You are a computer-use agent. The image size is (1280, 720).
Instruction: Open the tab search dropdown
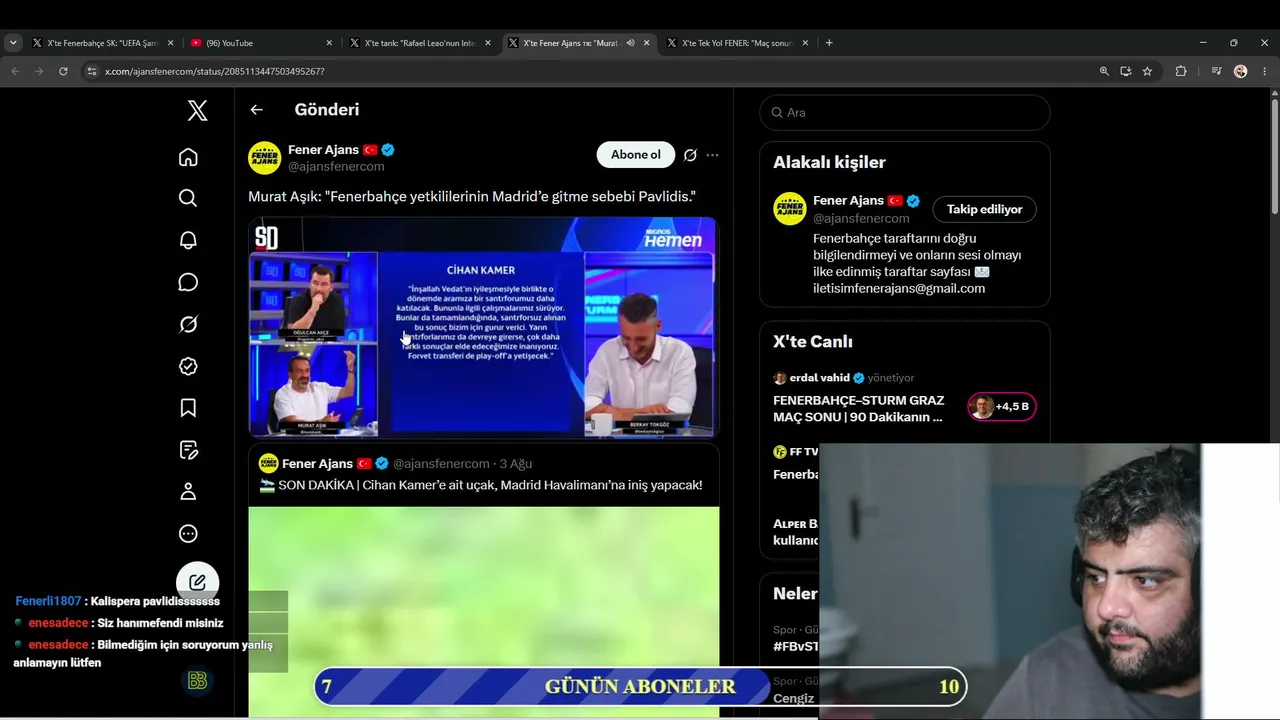pyautogui.click(x=13, y=43)
